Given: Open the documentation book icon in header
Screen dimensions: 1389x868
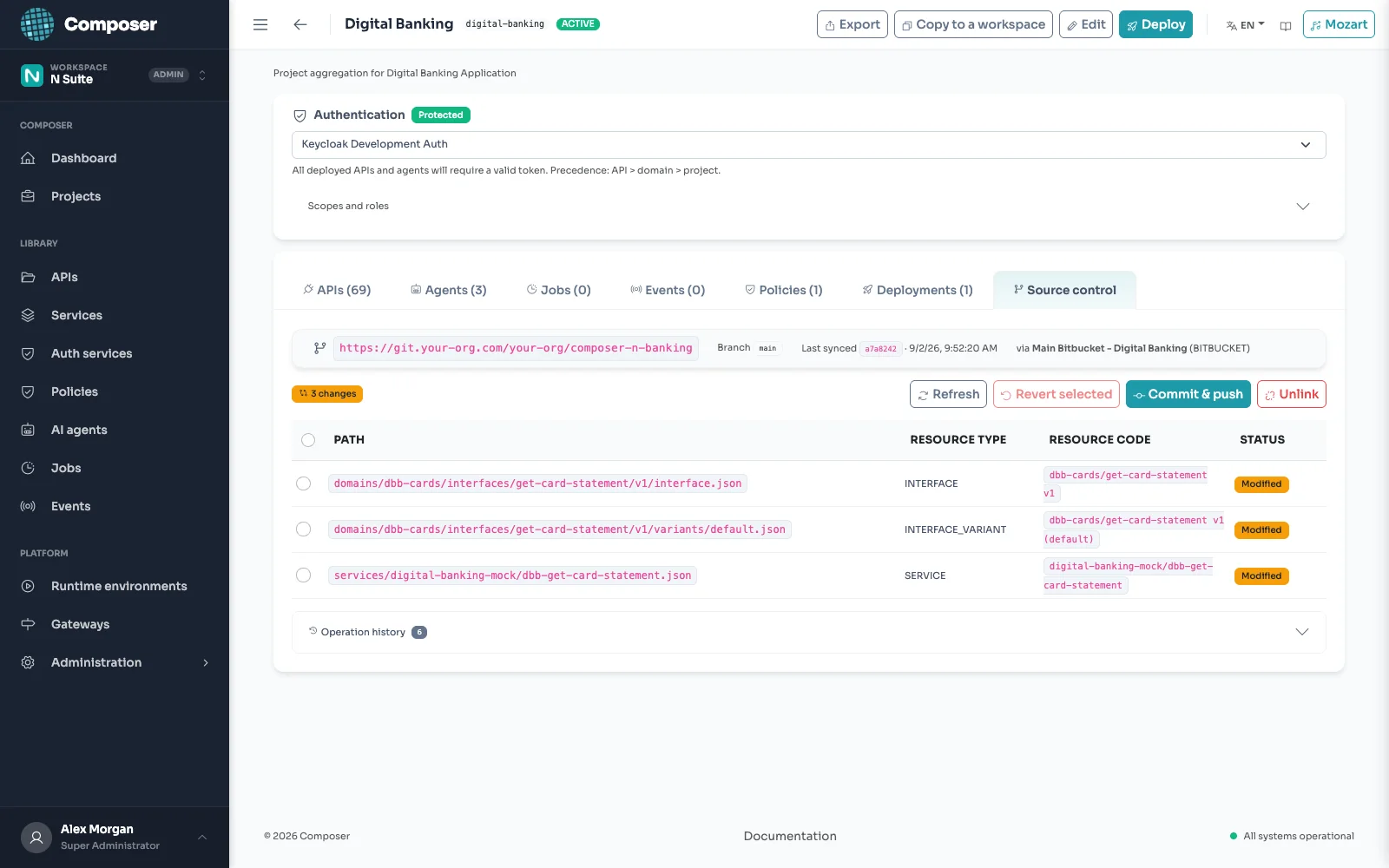Looking at the screenshot, I should tap(1286, 25).
